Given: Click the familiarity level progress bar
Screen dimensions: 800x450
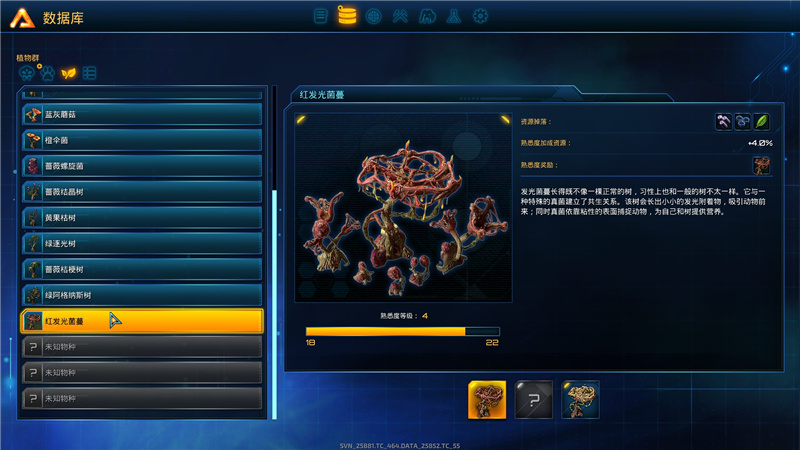Looking at the screenshot, I should [x=403, y=331].
